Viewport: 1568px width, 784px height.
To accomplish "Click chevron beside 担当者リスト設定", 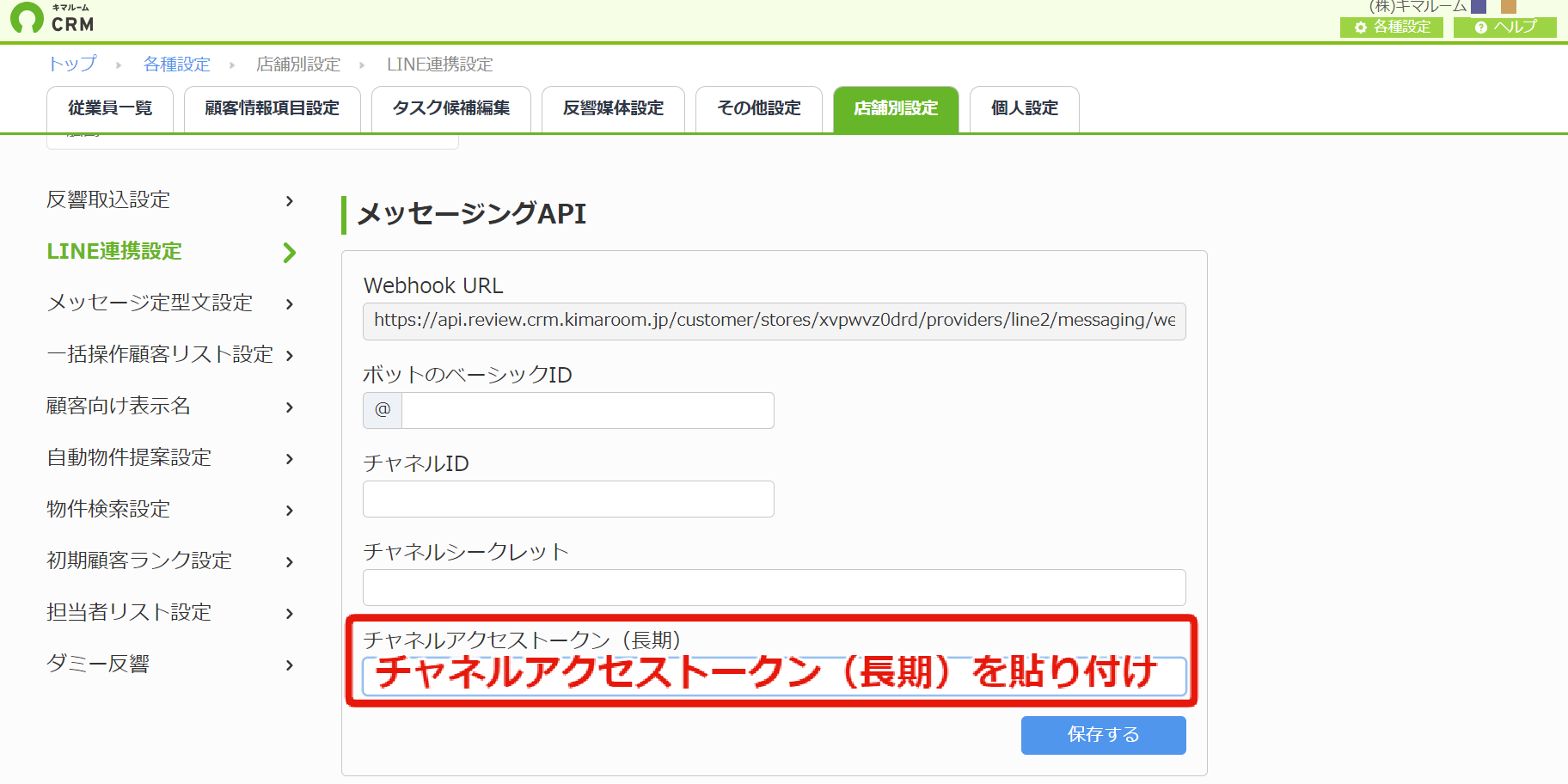I will tap(290, 614).
